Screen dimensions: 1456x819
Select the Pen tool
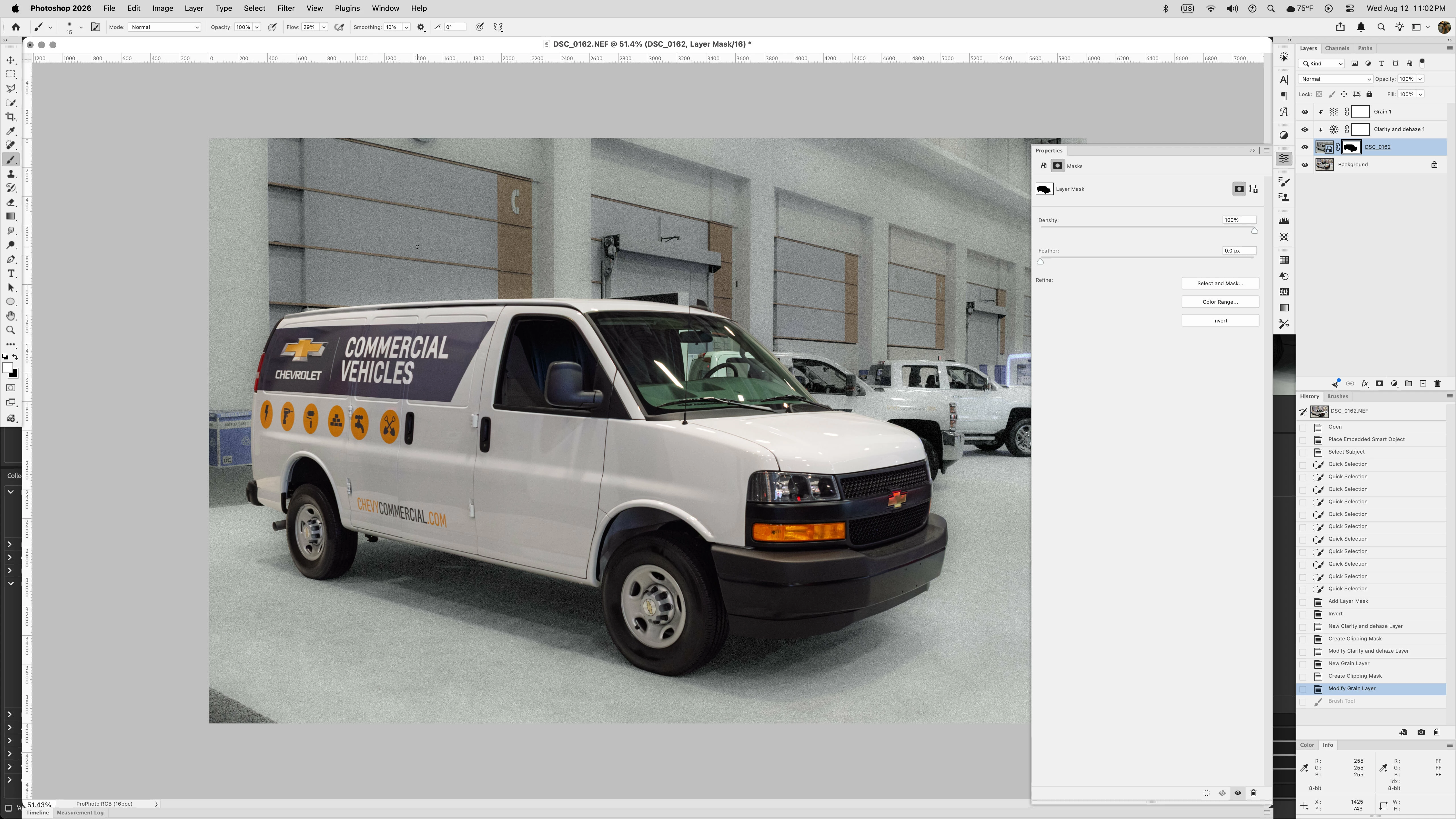click(x=11, y=259)
